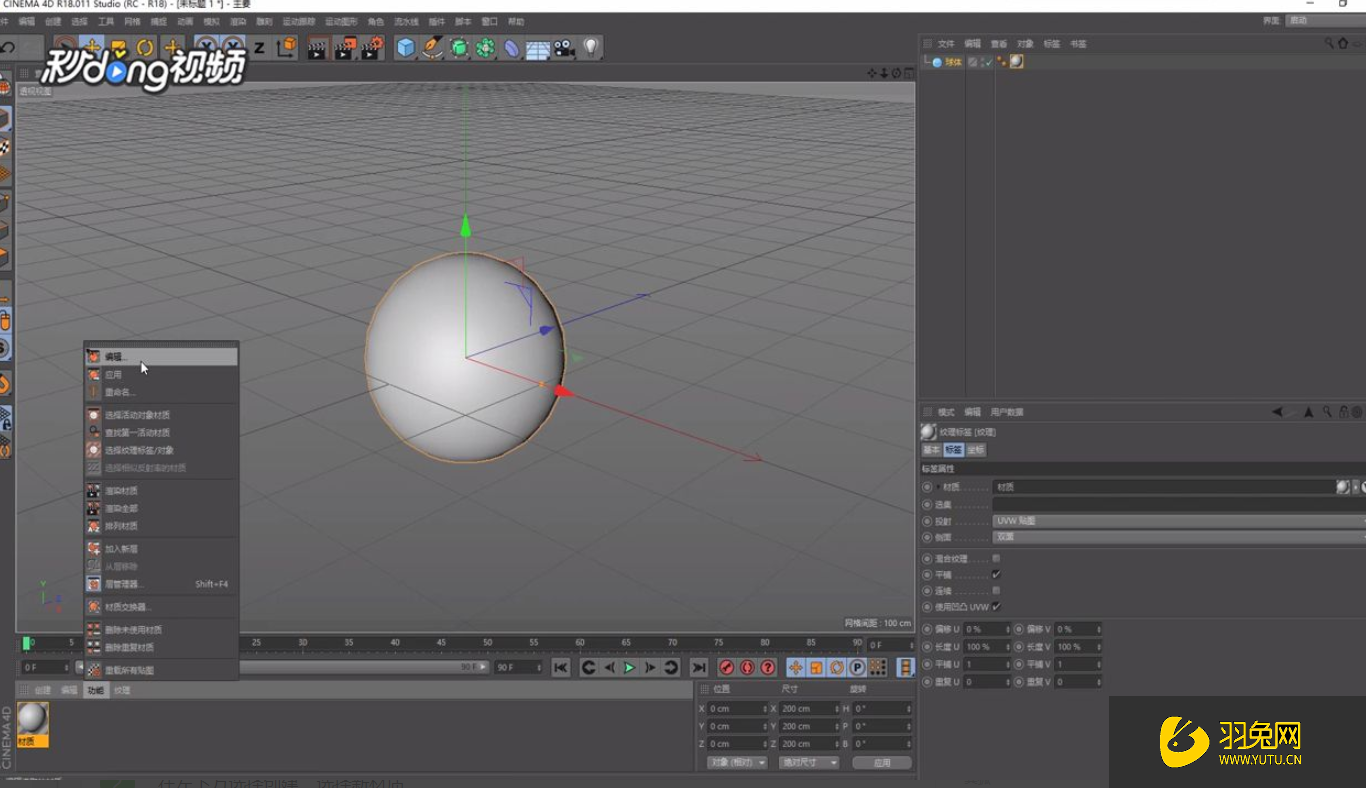Toggle the 使用凹凸 UVW checkbox
The image size is (1366, 788).
[x=996, y=607]
